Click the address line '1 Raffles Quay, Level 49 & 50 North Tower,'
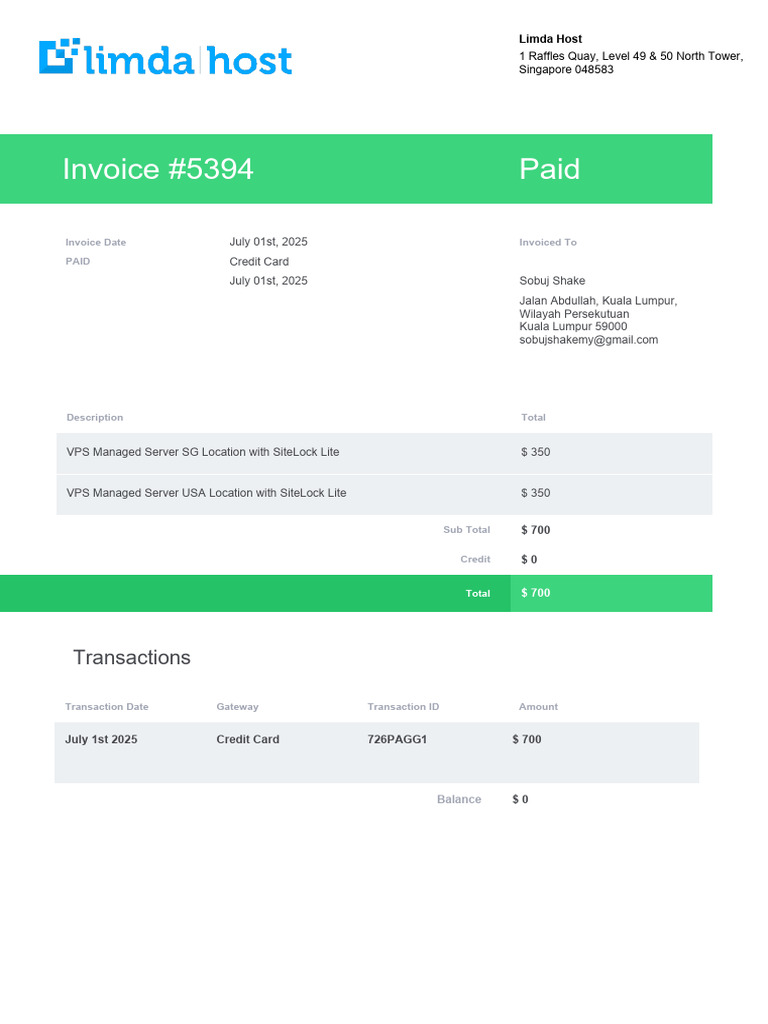 pos(631,56)
